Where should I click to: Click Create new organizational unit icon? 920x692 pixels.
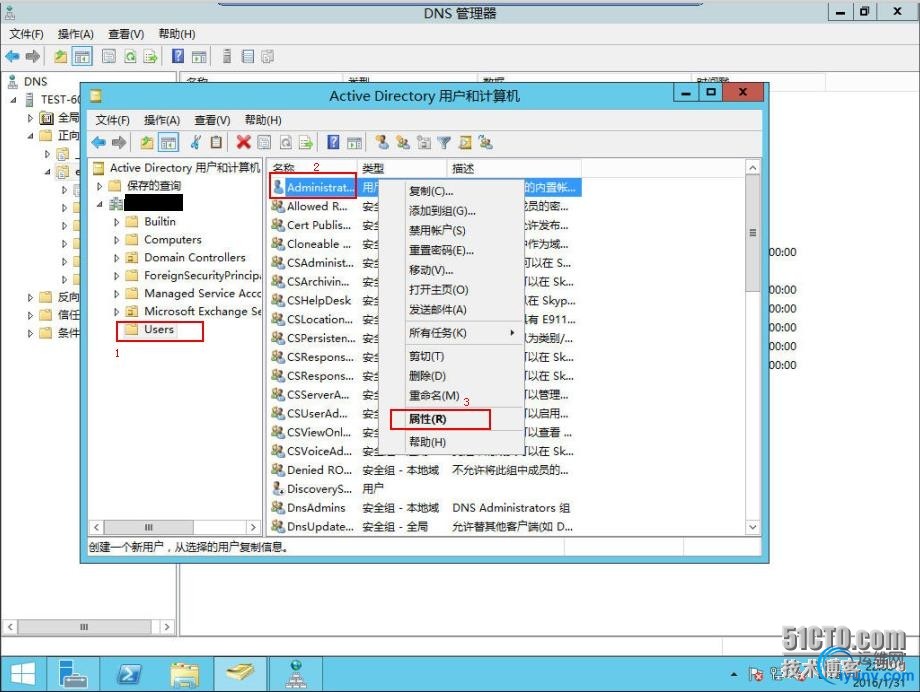[x=424, y=143]
